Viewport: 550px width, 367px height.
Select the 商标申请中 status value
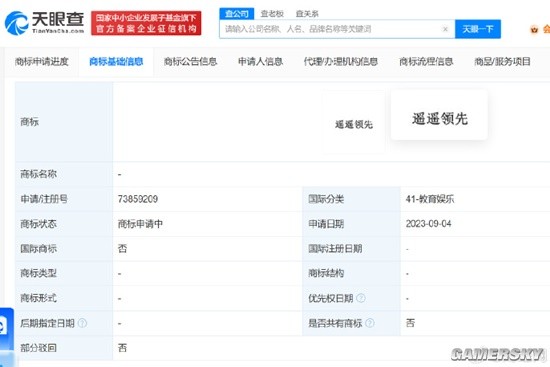pos(140,224)
